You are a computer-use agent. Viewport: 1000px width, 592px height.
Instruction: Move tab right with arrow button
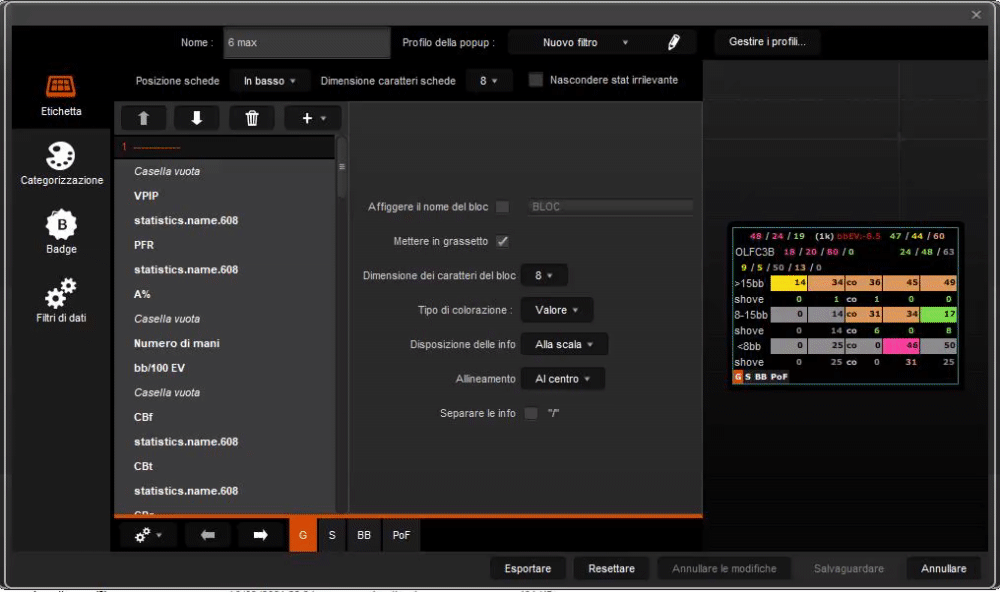[260, 535]
